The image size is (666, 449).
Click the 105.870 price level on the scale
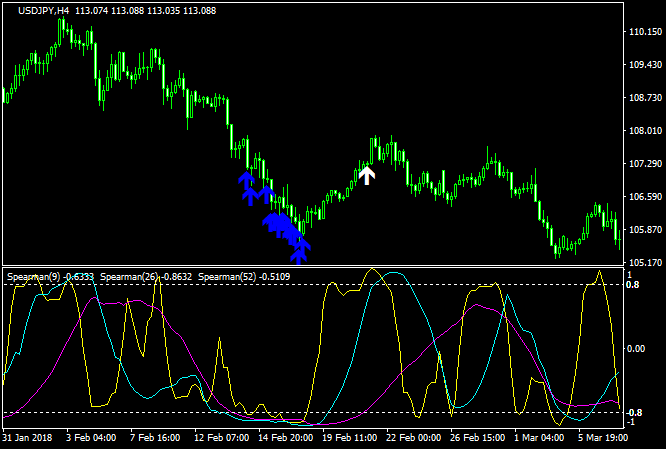[x=645, y=229]
